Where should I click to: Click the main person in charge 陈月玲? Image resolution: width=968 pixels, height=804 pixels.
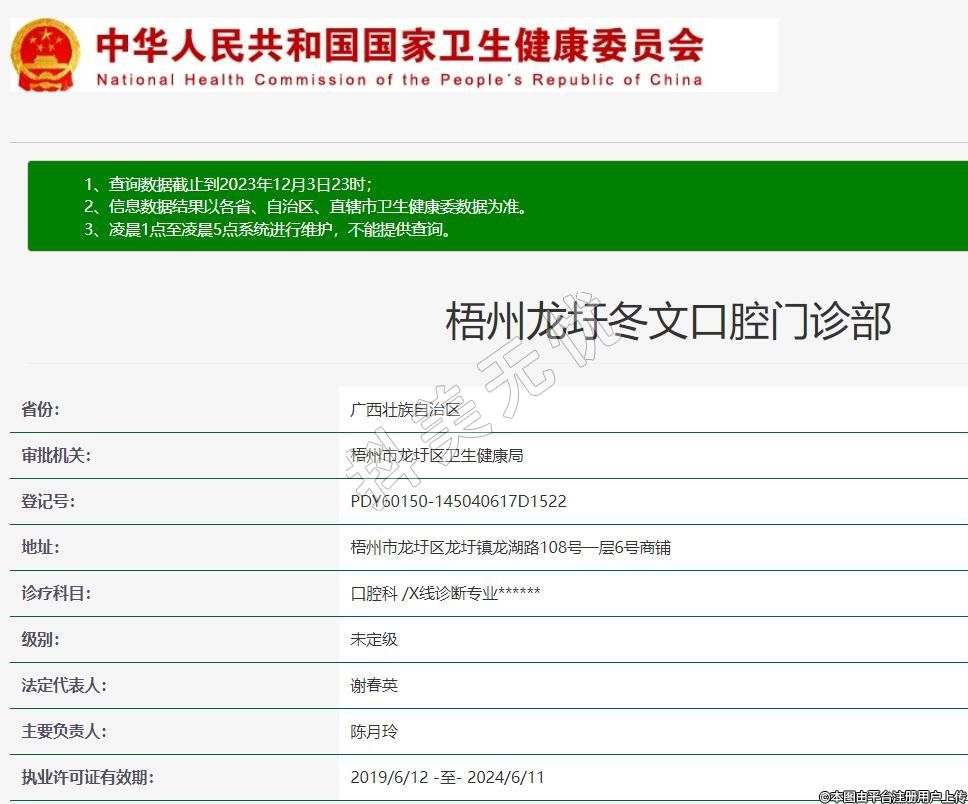tap(374, 732)
